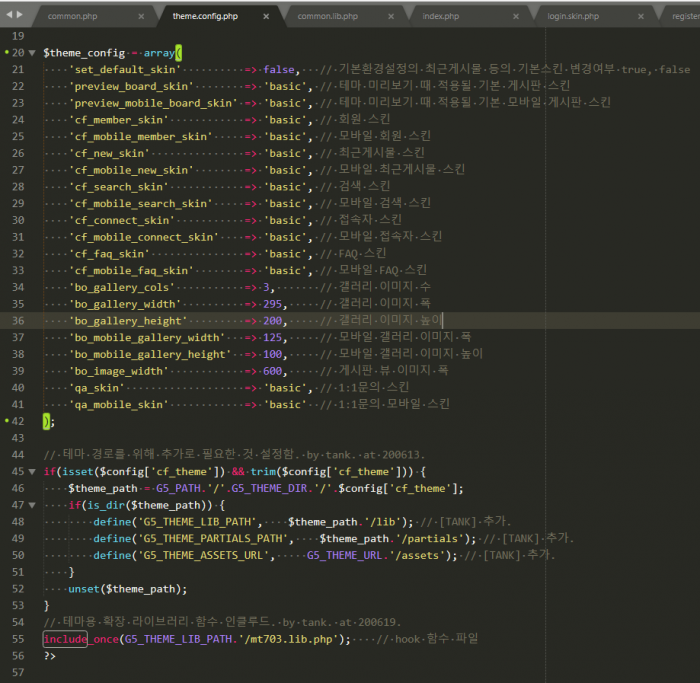
Task: Click the include_once keyword on line 55
Action: click(x=80, y=639)
